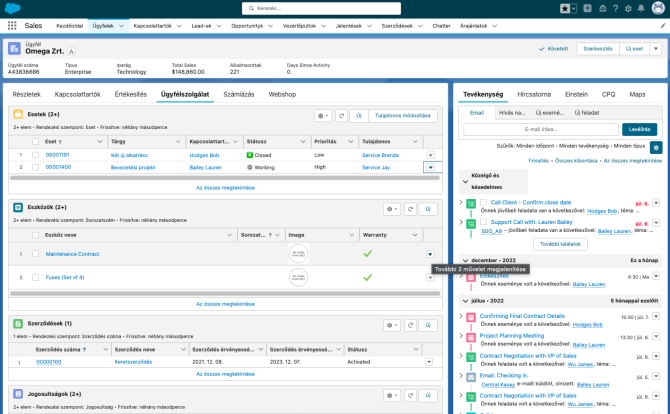The height and width of the screenshot is (414, 670).
Task: Switch to the Kapcsolattartók tab
Action: tap(79, 93)
